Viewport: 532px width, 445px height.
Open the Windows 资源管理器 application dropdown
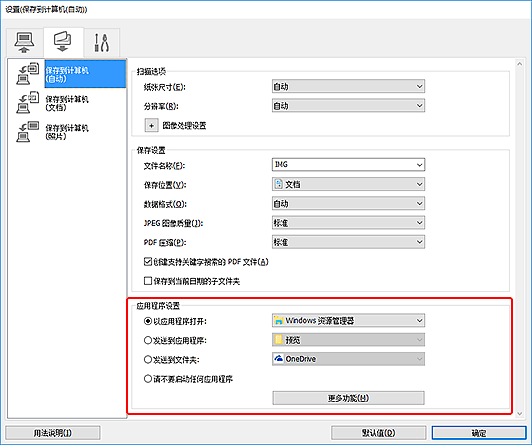click(x=348, y=321)
